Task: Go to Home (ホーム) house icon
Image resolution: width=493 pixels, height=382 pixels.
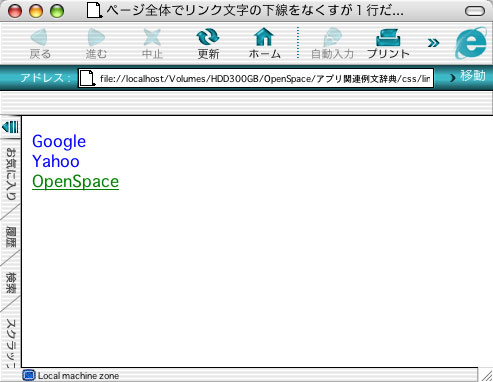Action: [x=264, y=37]
